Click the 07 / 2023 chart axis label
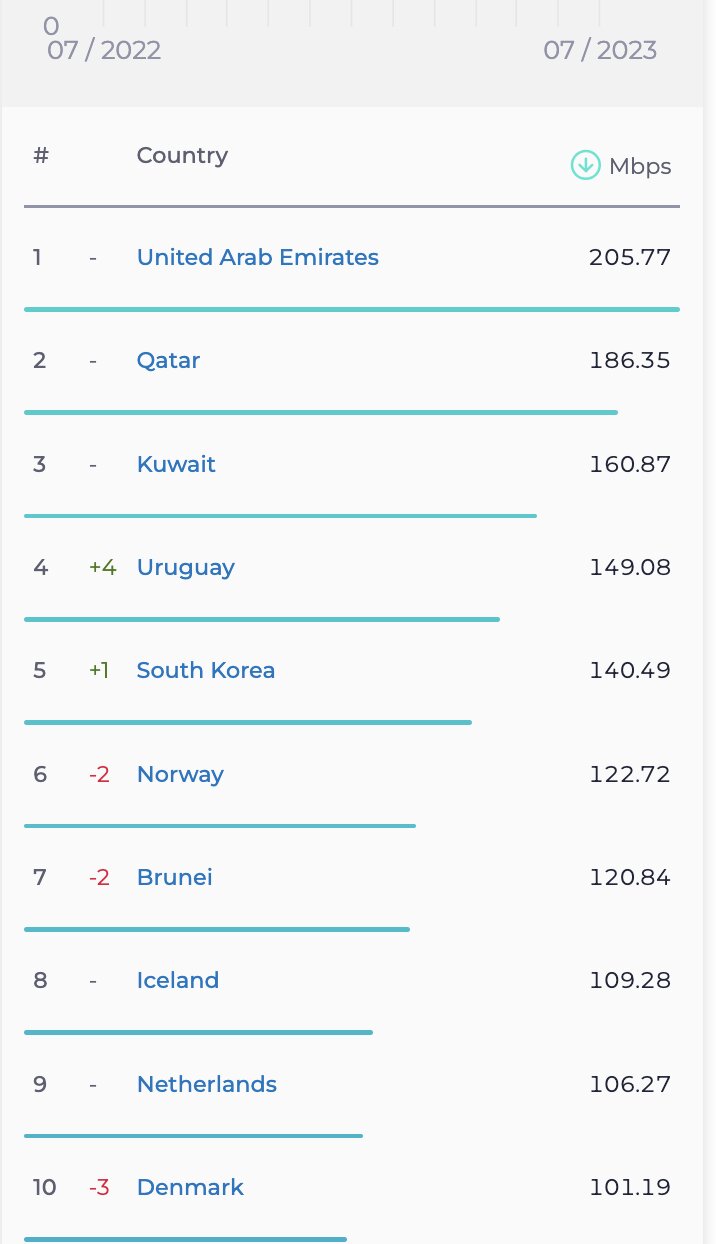Screen dimensions: 716x1244 tap(600, 51)
